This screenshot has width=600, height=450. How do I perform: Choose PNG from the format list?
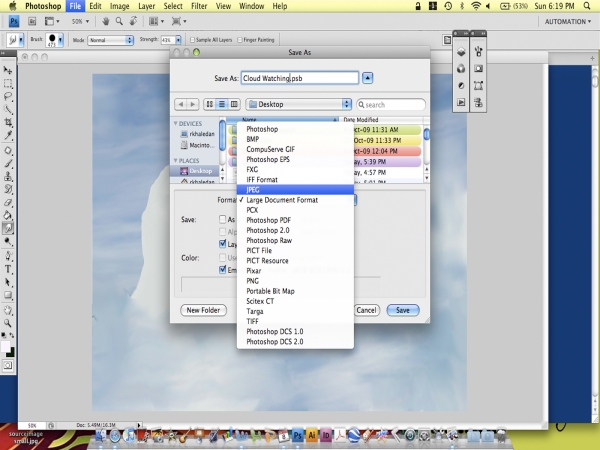pos(295,280)
